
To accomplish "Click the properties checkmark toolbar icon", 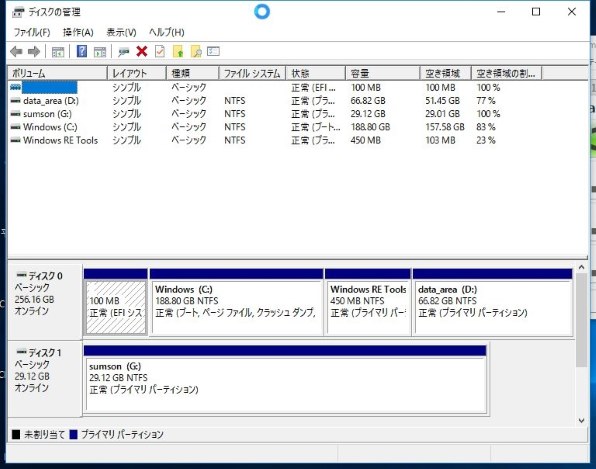I will coord(160,51).
